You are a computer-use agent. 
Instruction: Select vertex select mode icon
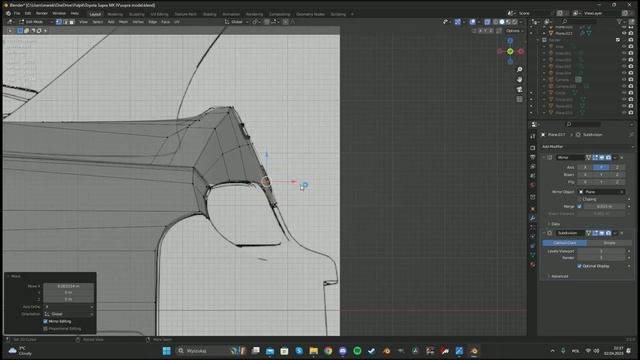(59, 22)
